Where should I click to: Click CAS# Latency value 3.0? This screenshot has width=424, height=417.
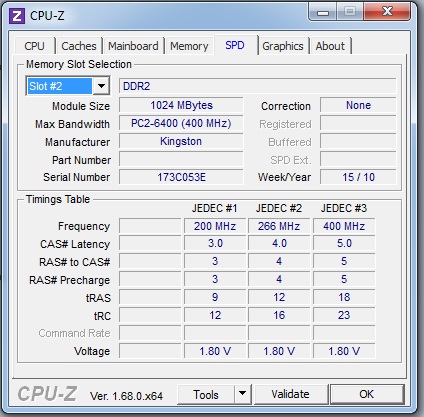215,243
